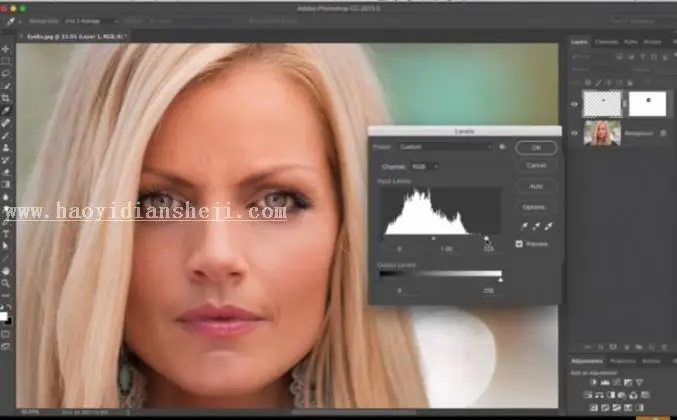Click the Background layer lock icon

point(664,133)
